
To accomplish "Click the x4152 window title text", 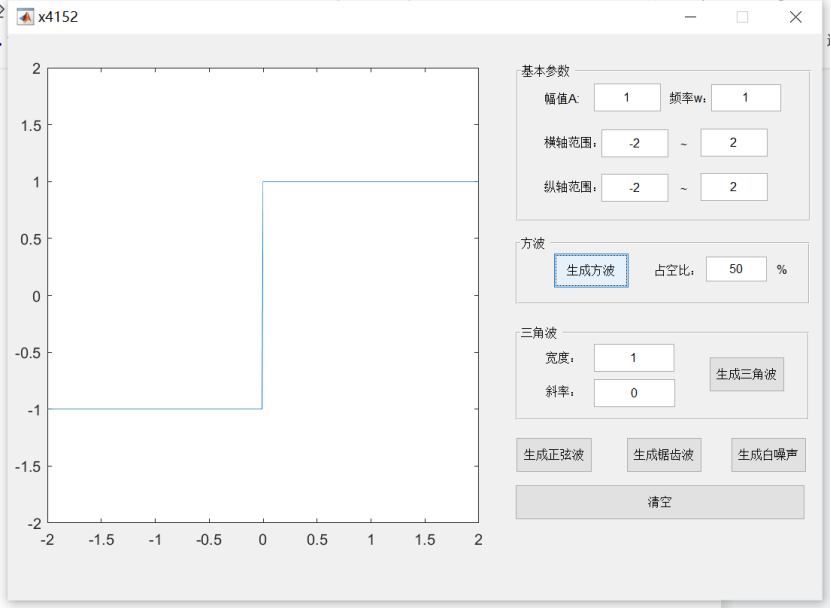I will click(58, 17).
